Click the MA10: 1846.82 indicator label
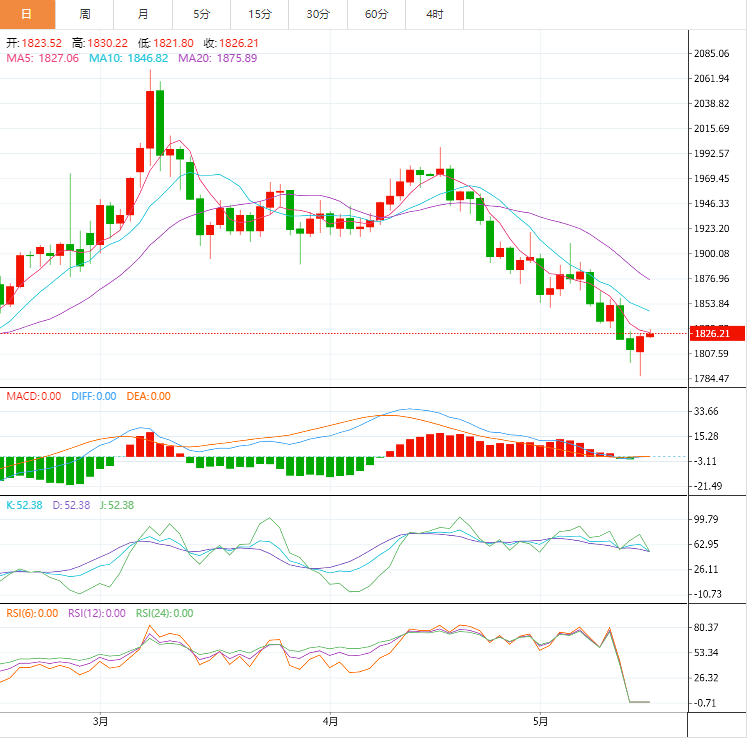The width and height of the screenshot is (747, 741). tap(129, 58)
